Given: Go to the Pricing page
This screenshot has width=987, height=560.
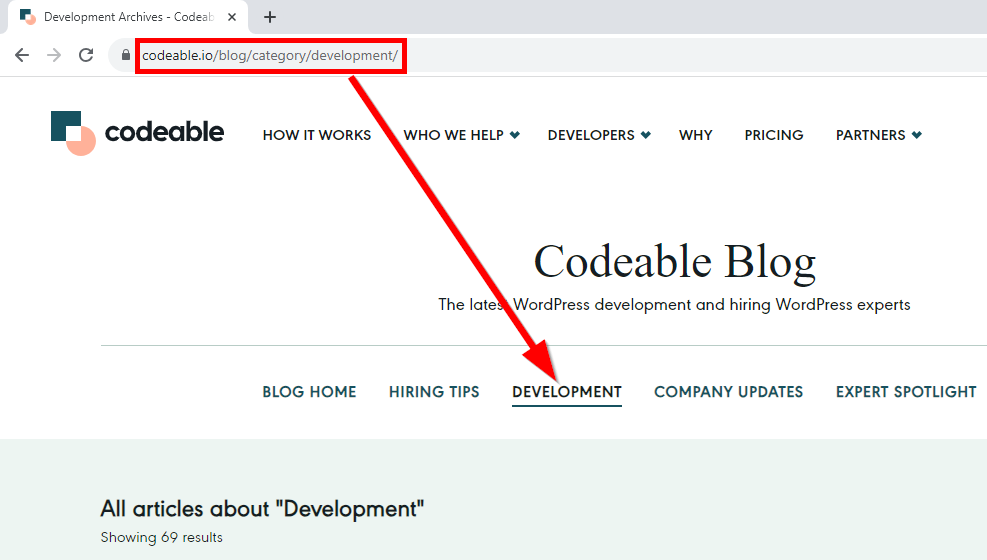Looking at the screenshot, I should (774, 135).
